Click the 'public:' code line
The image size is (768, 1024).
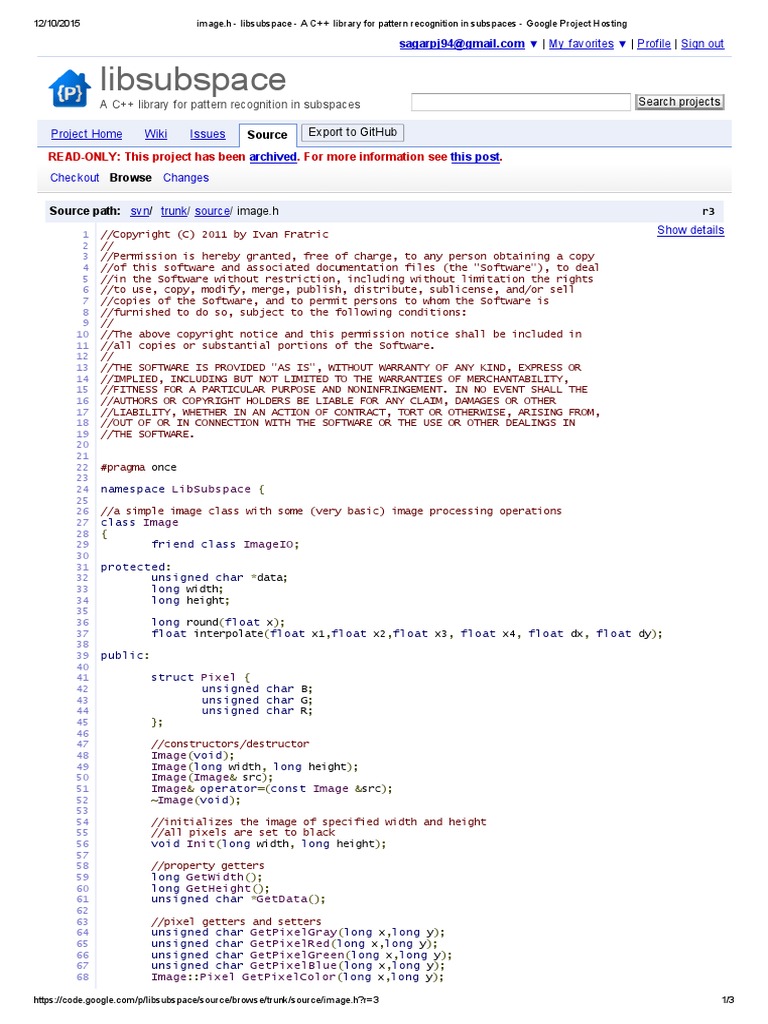click(125, 655)
